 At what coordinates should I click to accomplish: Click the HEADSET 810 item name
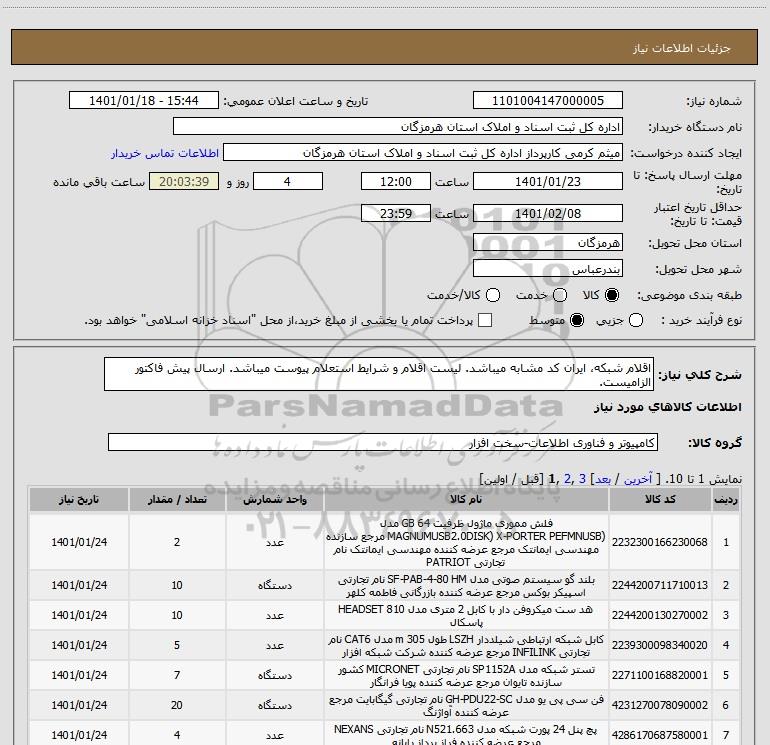click(x=466, y=616)
